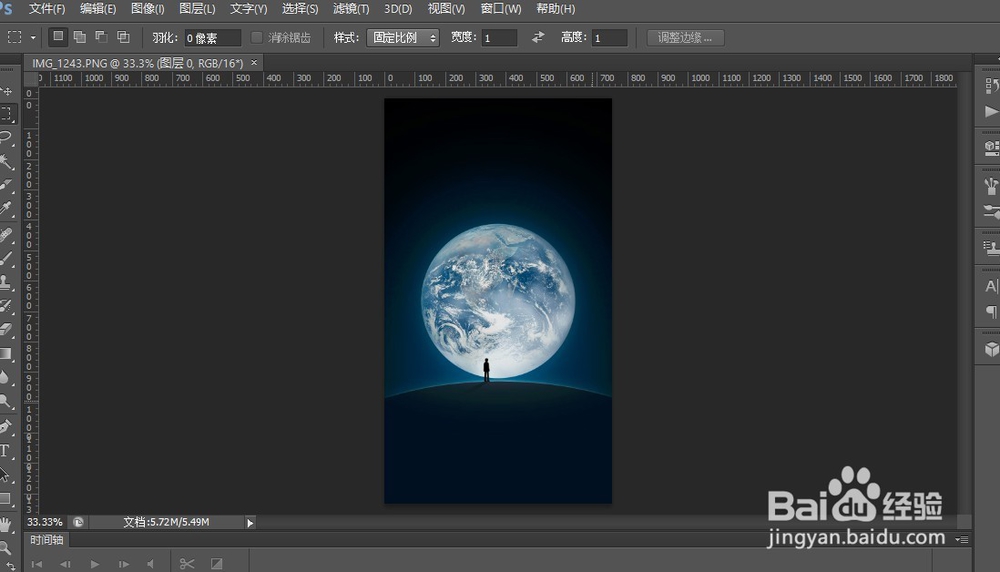Screen dimensions: 1000x572
Task: Expand the status bar info arrow
Action: tap(250, 523)
